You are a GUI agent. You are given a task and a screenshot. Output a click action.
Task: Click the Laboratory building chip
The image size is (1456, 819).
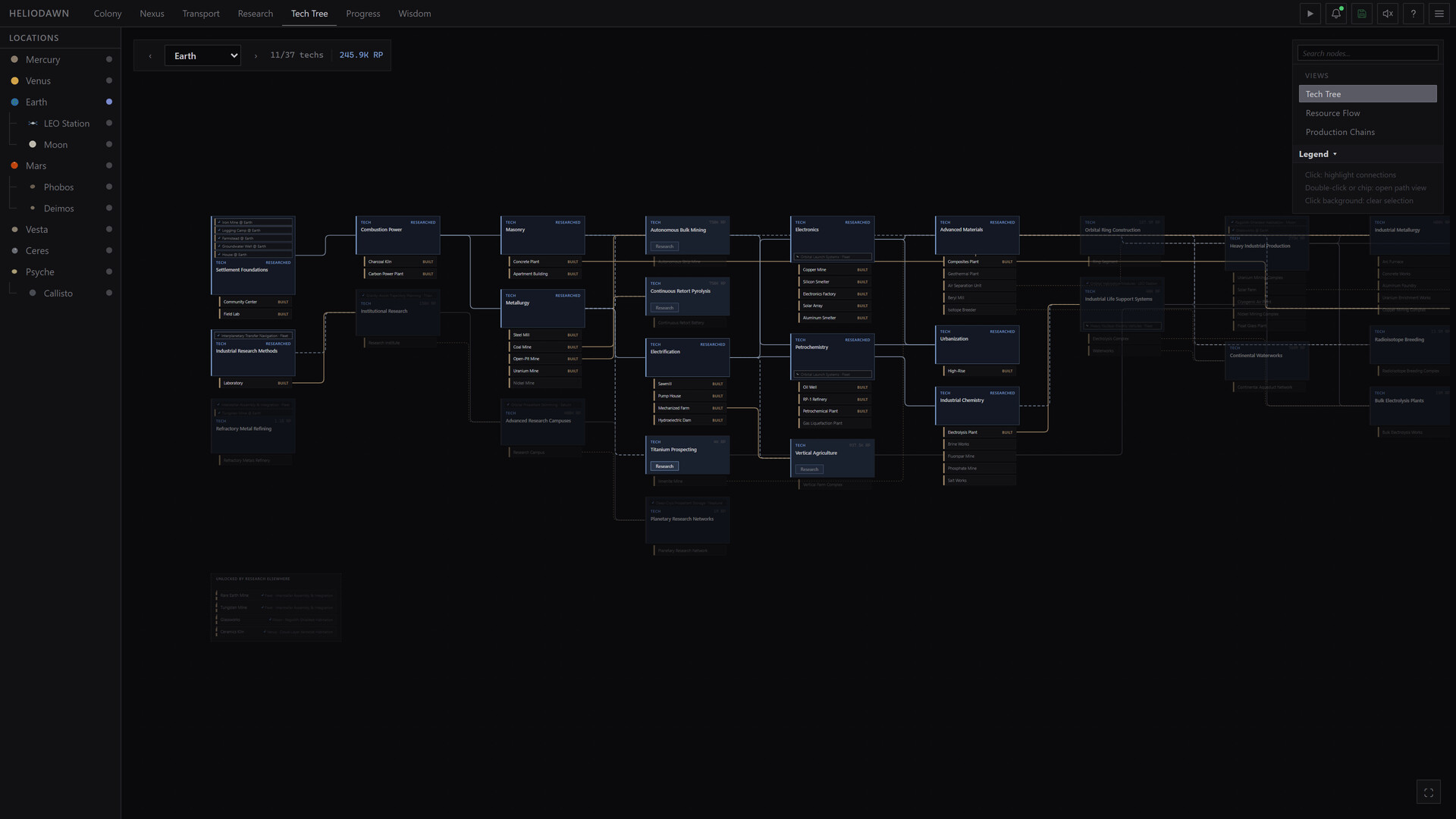[x=256, y=383]
